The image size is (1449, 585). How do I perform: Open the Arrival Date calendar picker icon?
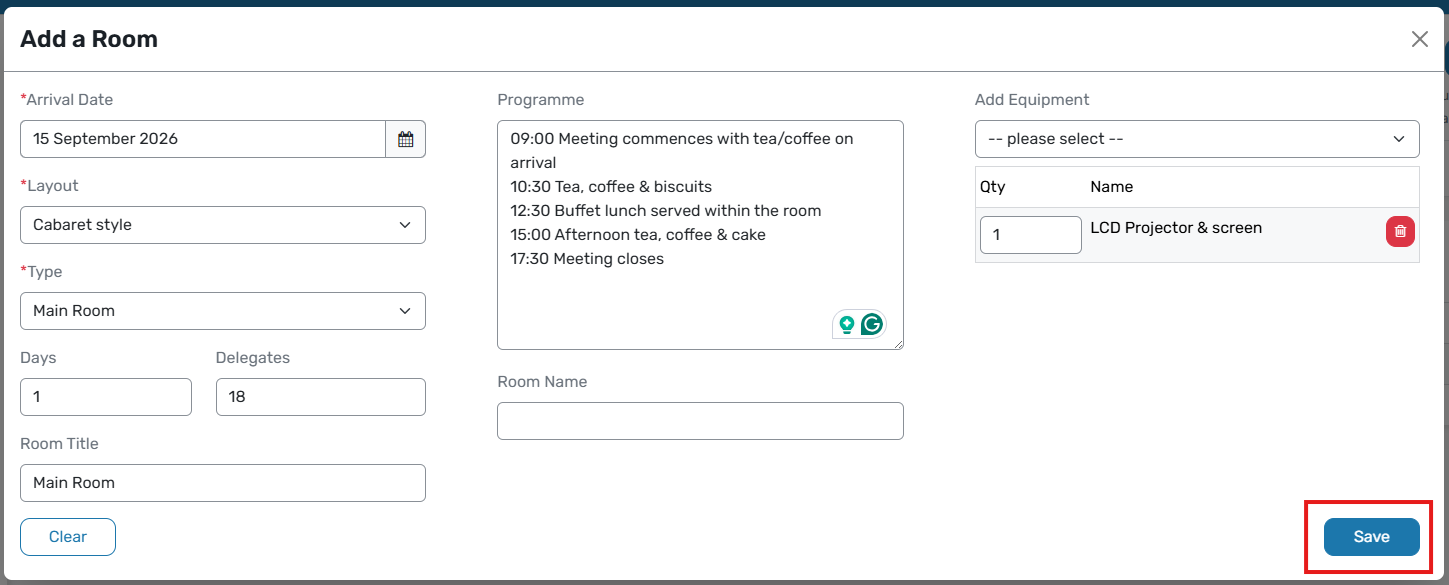tap(405, 139)
